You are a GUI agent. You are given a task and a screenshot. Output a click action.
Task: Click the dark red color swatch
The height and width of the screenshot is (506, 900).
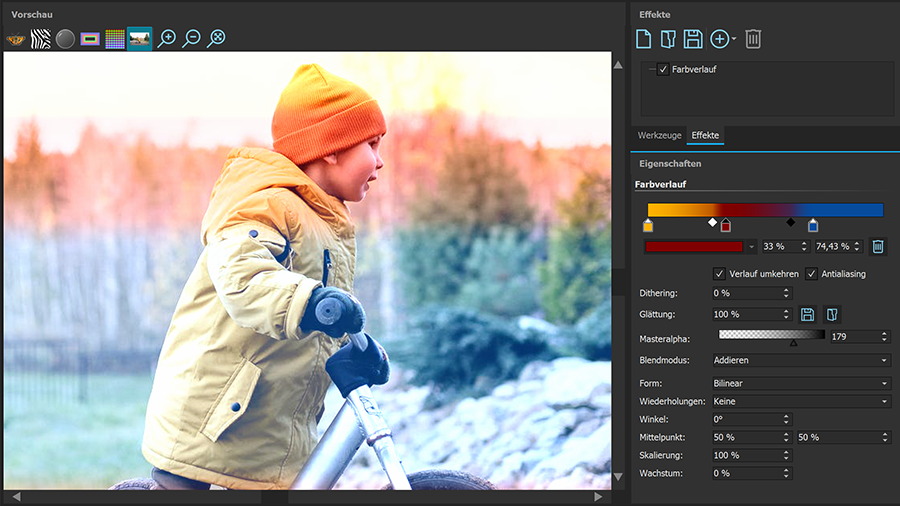click(x=694, y=246)
